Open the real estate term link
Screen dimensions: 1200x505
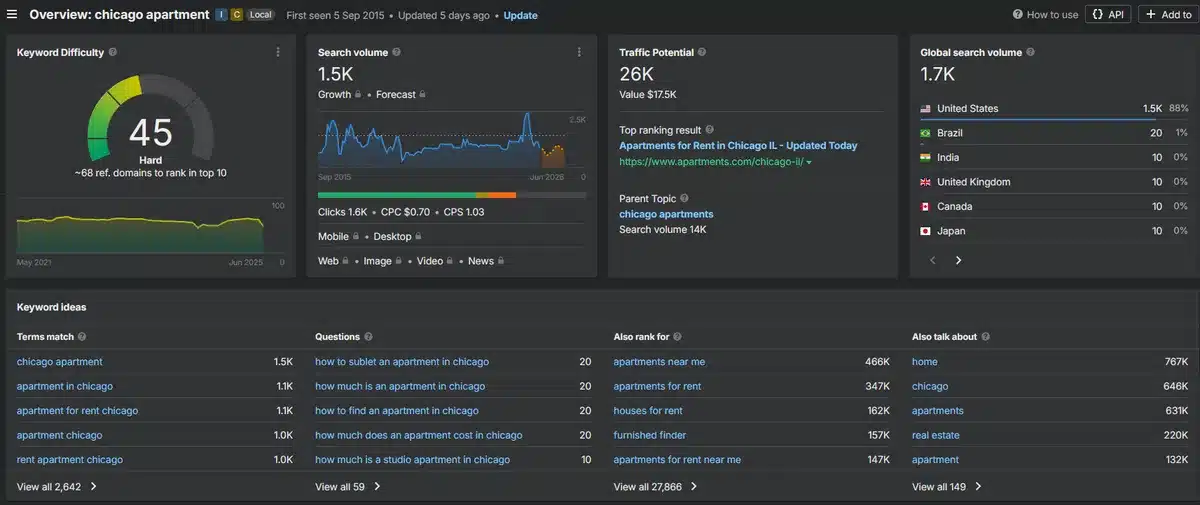pos(935,435)
